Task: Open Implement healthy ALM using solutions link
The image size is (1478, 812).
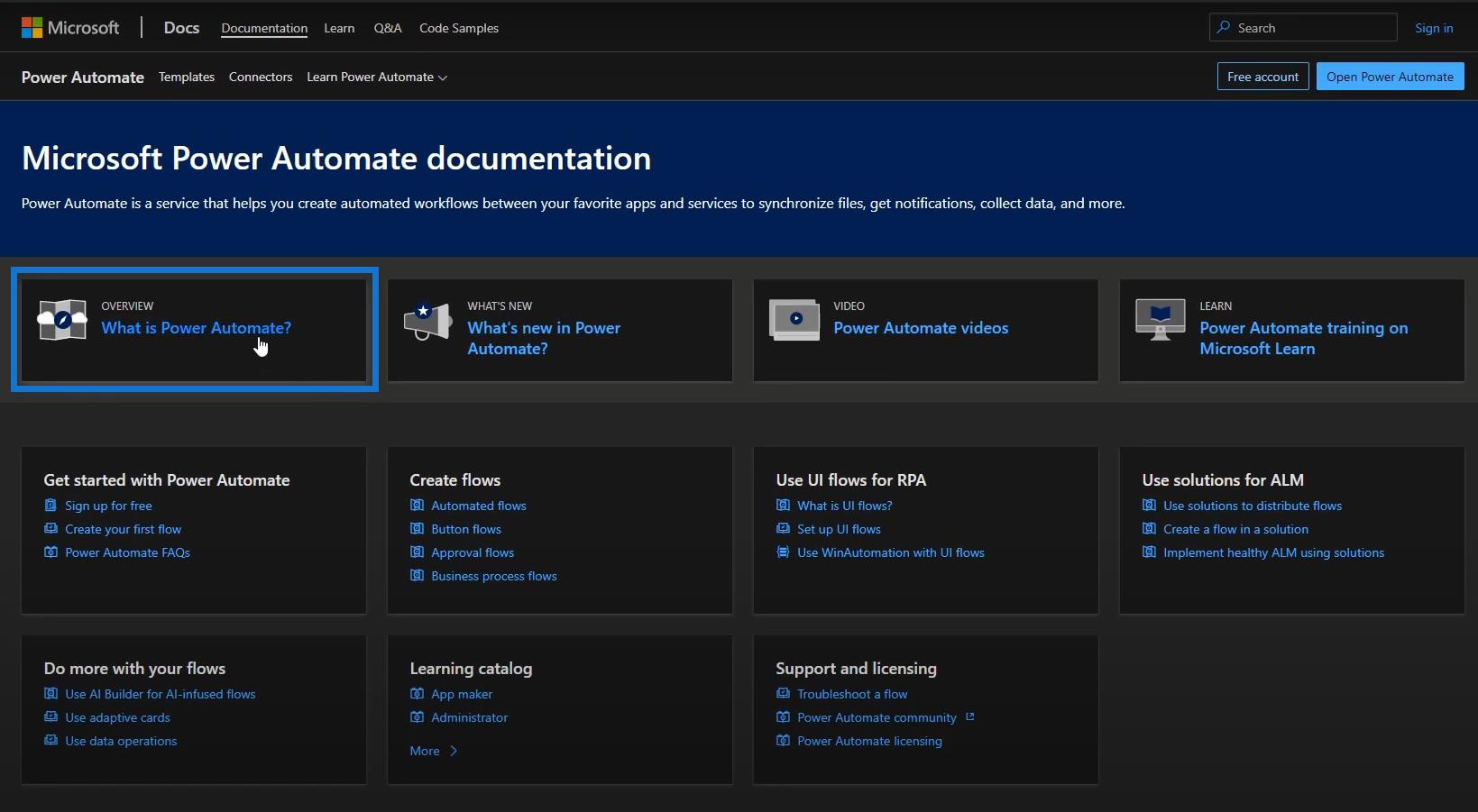Action: pyautogui.click(x=1273, y=552)
